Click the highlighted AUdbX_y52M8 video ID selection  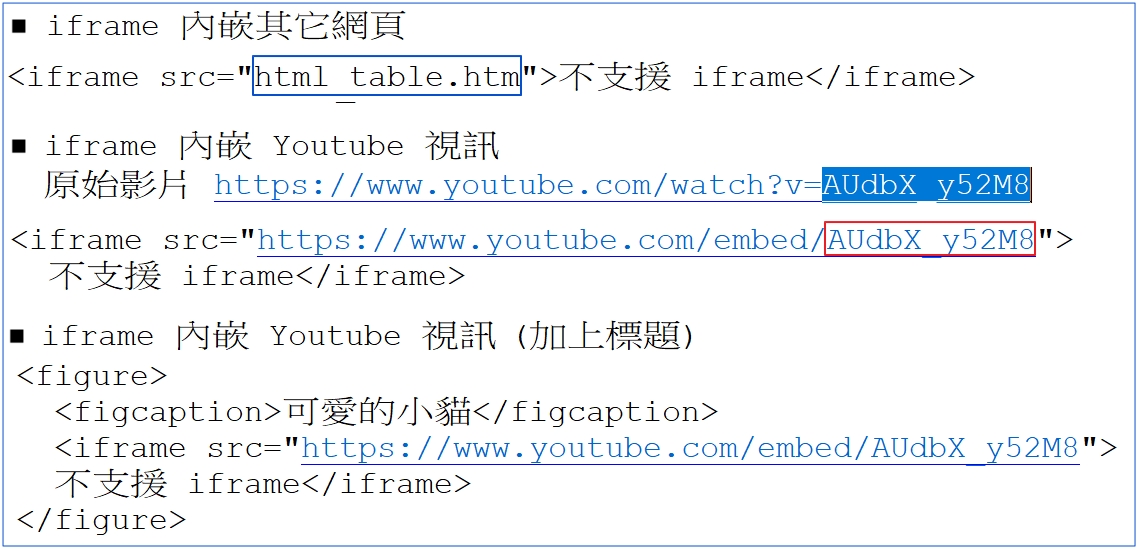926,186
